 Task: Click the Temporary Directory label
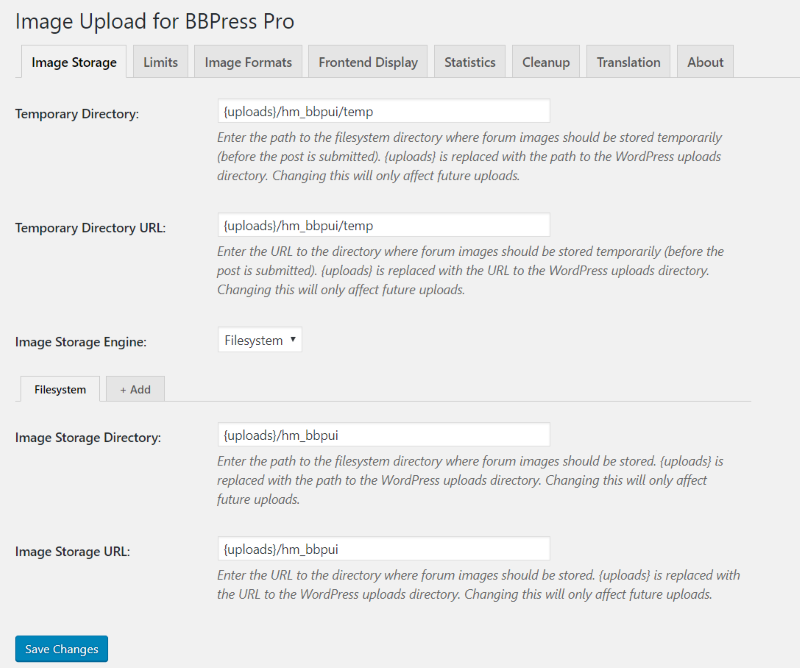tap(77, 114)
